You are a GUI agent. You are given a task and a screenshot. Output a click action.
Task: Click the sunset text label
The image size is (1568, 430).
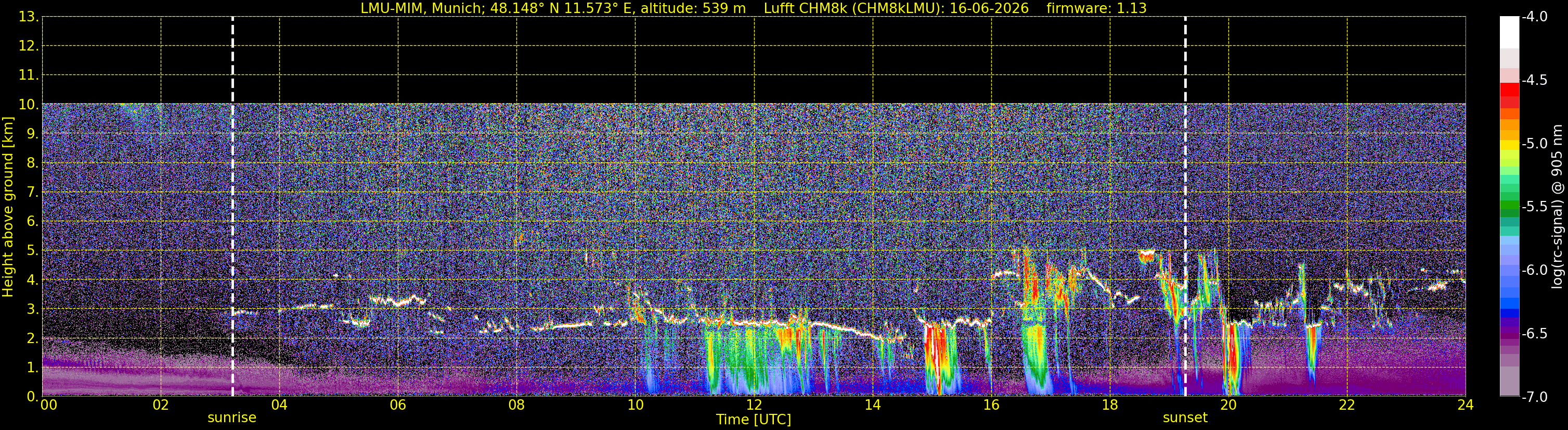(1185, 418)
